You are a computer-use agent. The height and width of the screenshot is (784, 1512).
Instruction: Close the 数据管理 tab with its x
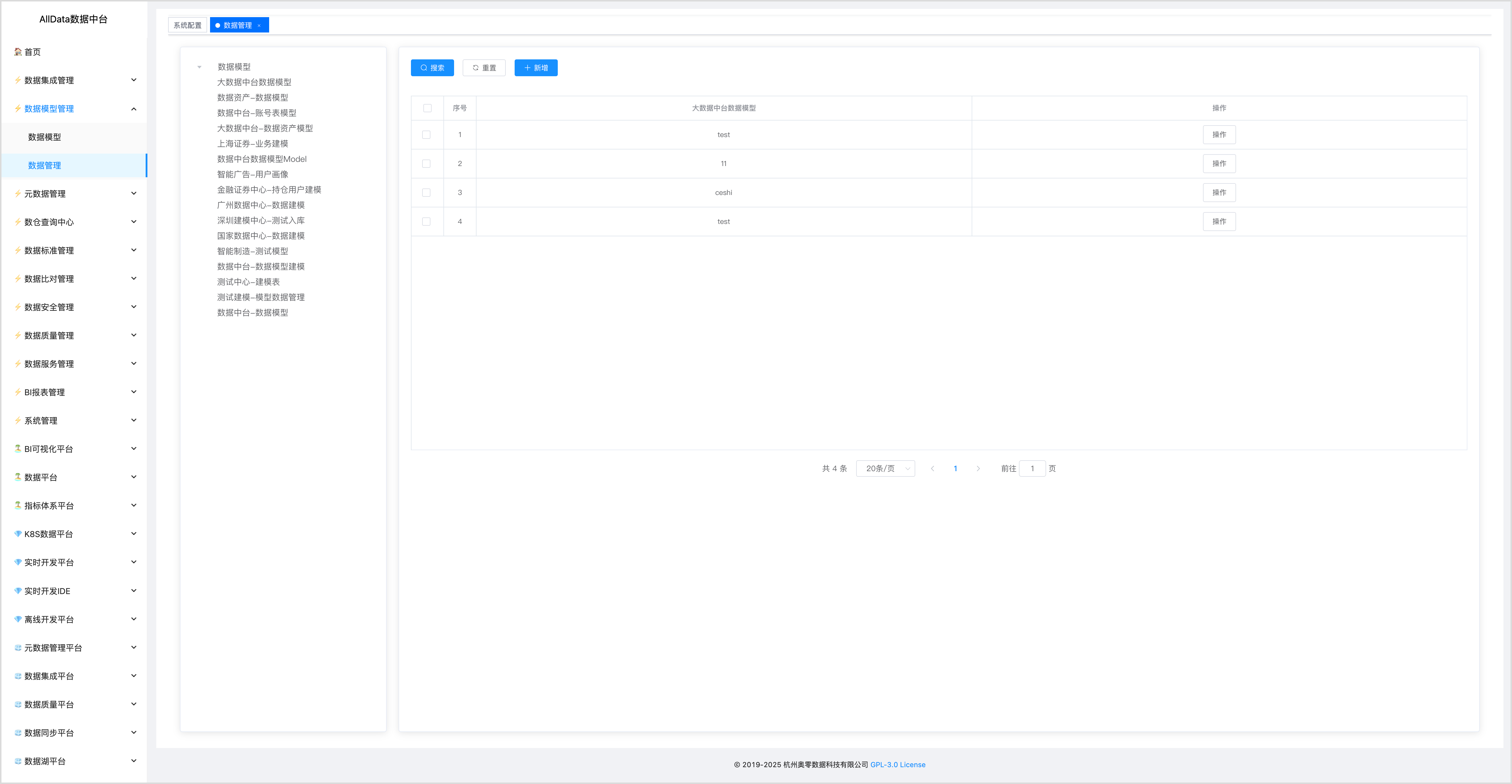(x=259, y=25)
